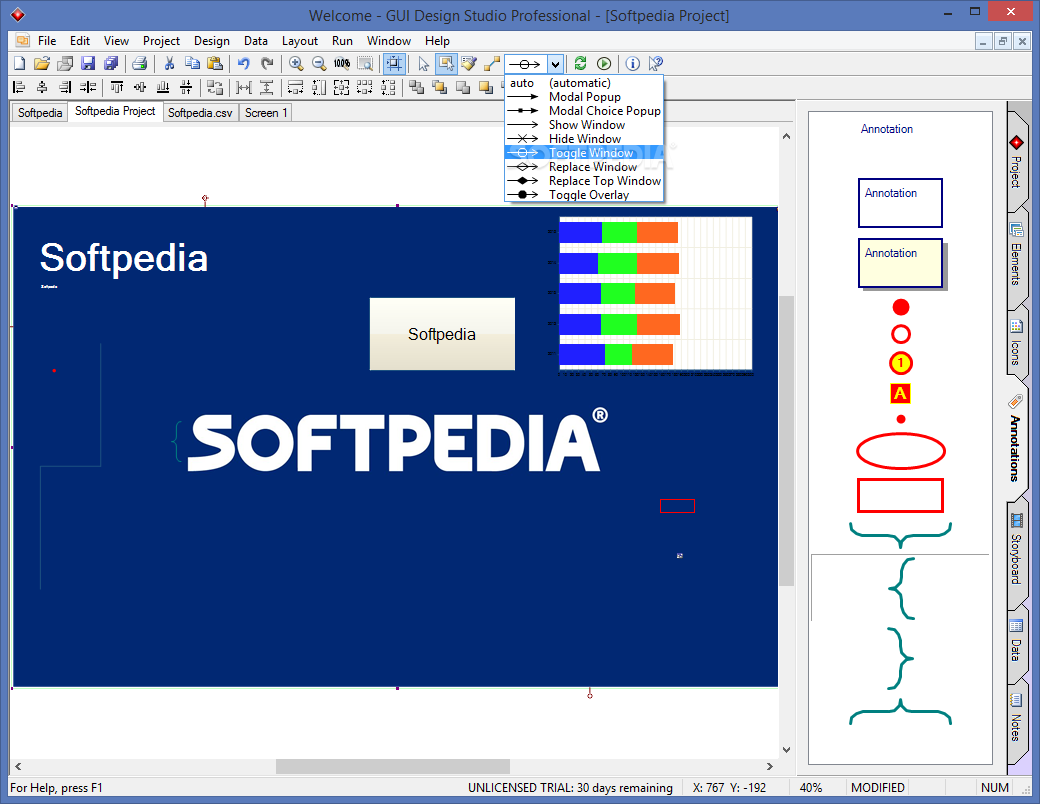Click the zoom to selection icon
Image resolution: width=1040 pixels, height=804 pixels.
tap(365, 64)
